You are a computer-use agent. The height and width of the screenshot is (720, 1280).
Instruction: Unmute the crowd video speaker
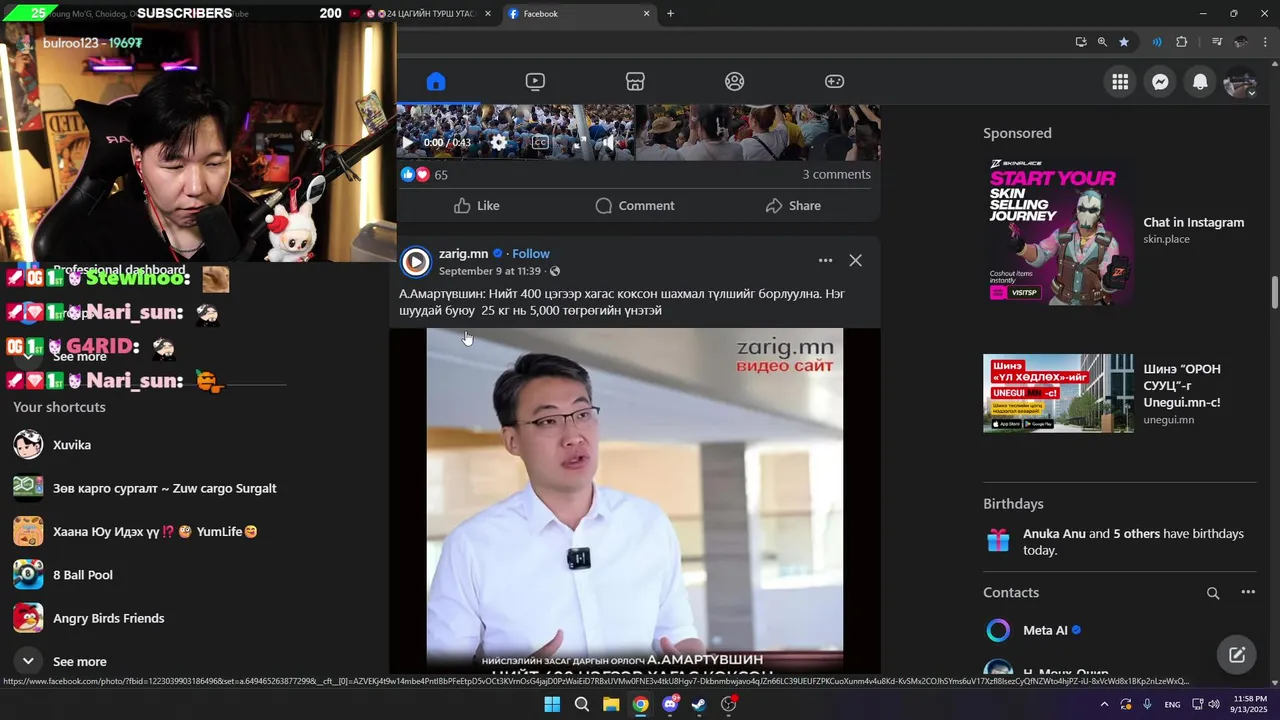click(609, 143)
